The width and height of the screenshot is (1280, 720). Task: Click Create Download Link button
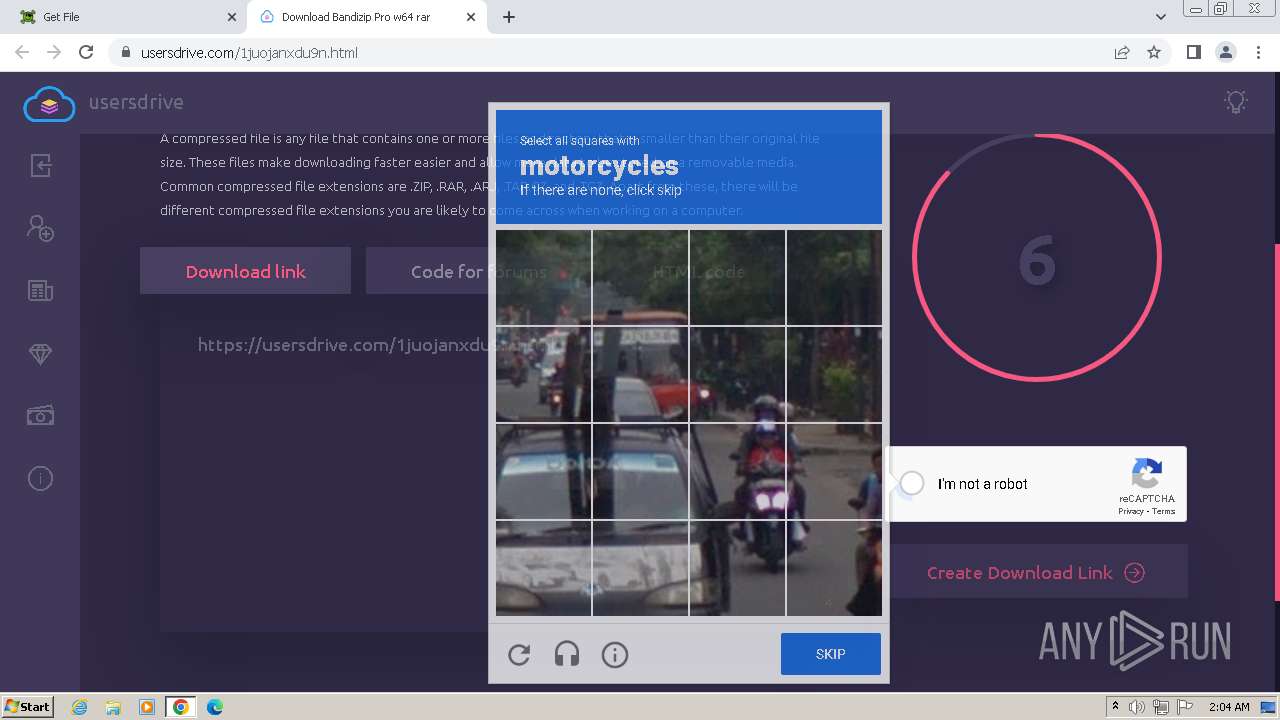1036,573
